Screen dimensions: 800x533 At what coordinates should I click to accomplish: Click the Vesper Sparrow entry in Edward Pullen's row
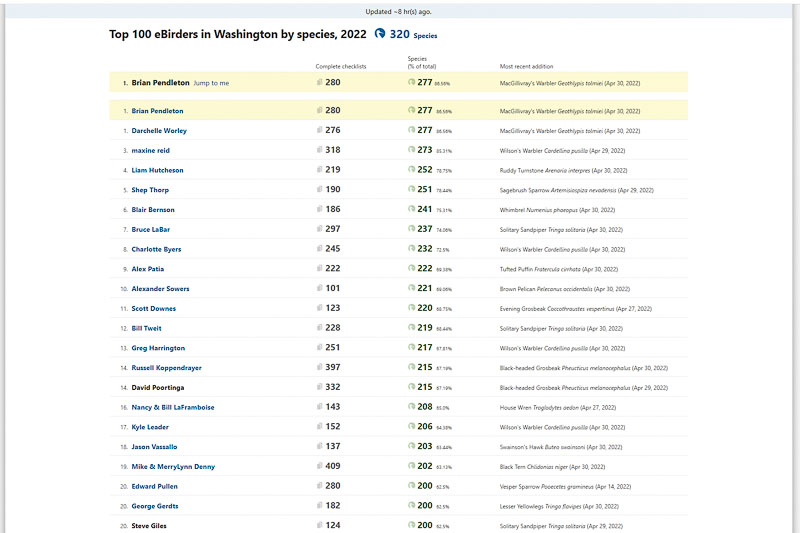pyautogui.click(x=565, y=487)
